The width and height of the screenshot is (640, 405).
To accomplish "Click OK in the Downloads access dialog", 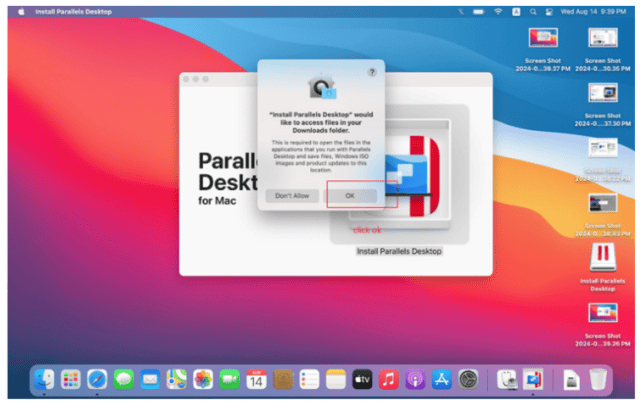I will click(351, 196).
